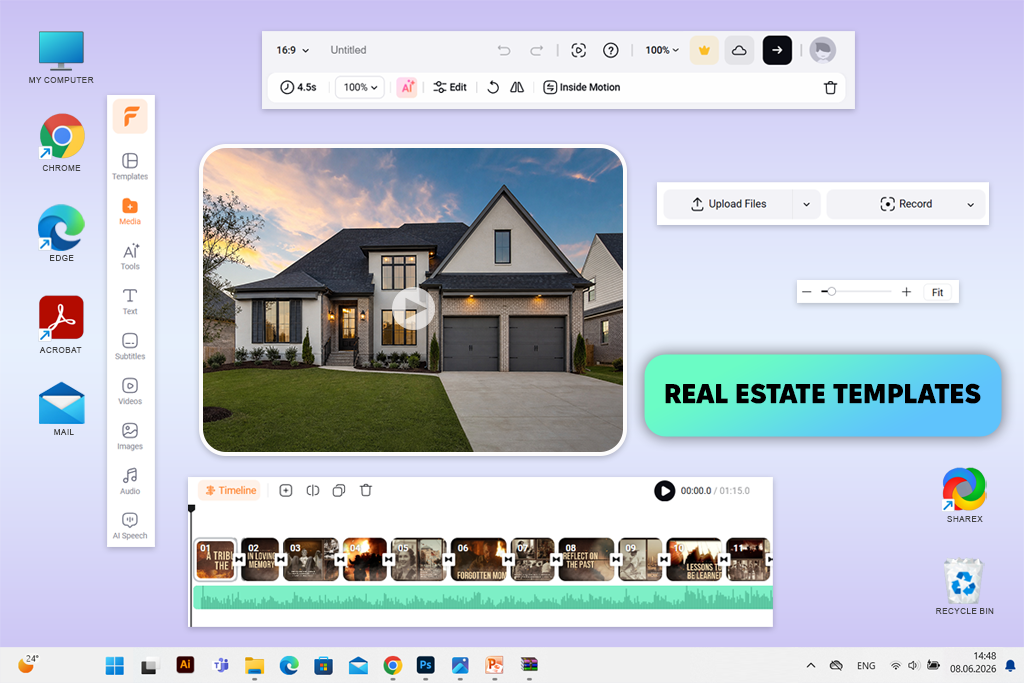Show hidden icons chevron in system tray

click(x=810, y=665)
